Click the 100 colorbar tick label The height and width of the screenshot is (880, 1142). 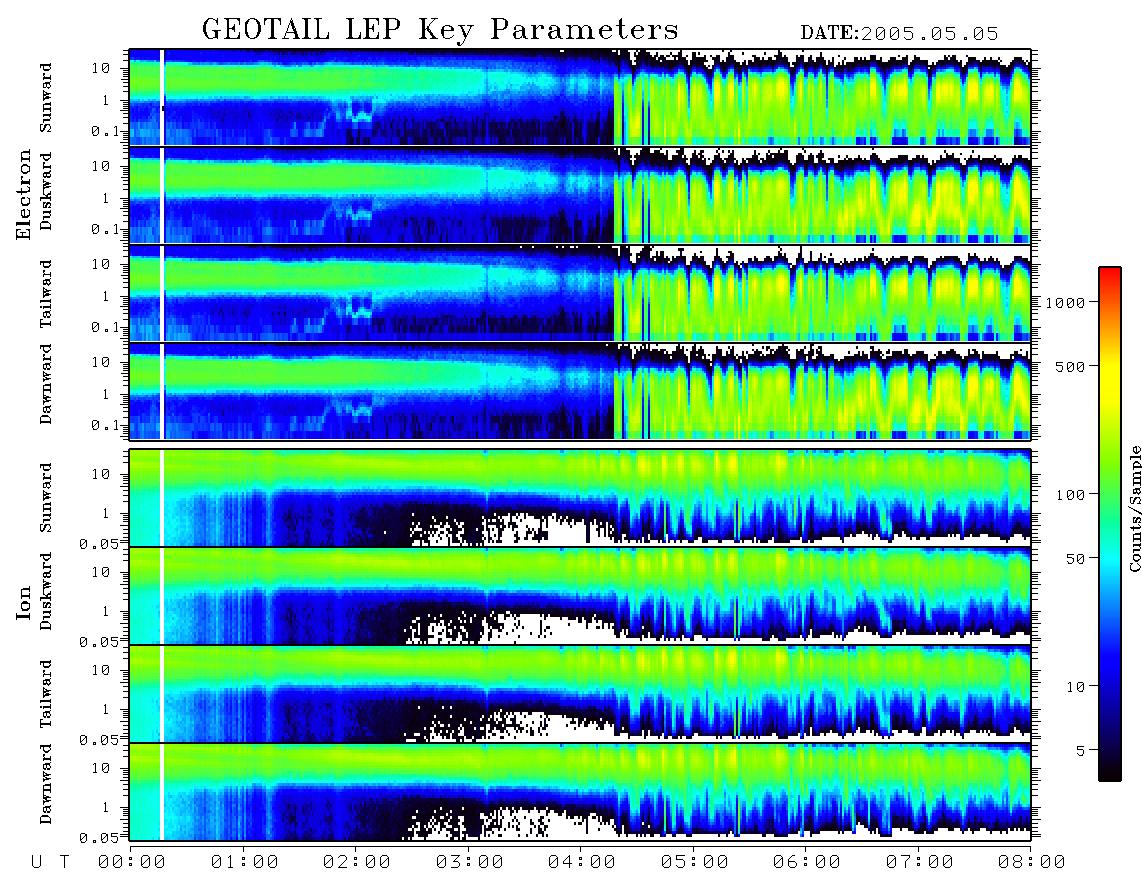[x=1070, y=495]
